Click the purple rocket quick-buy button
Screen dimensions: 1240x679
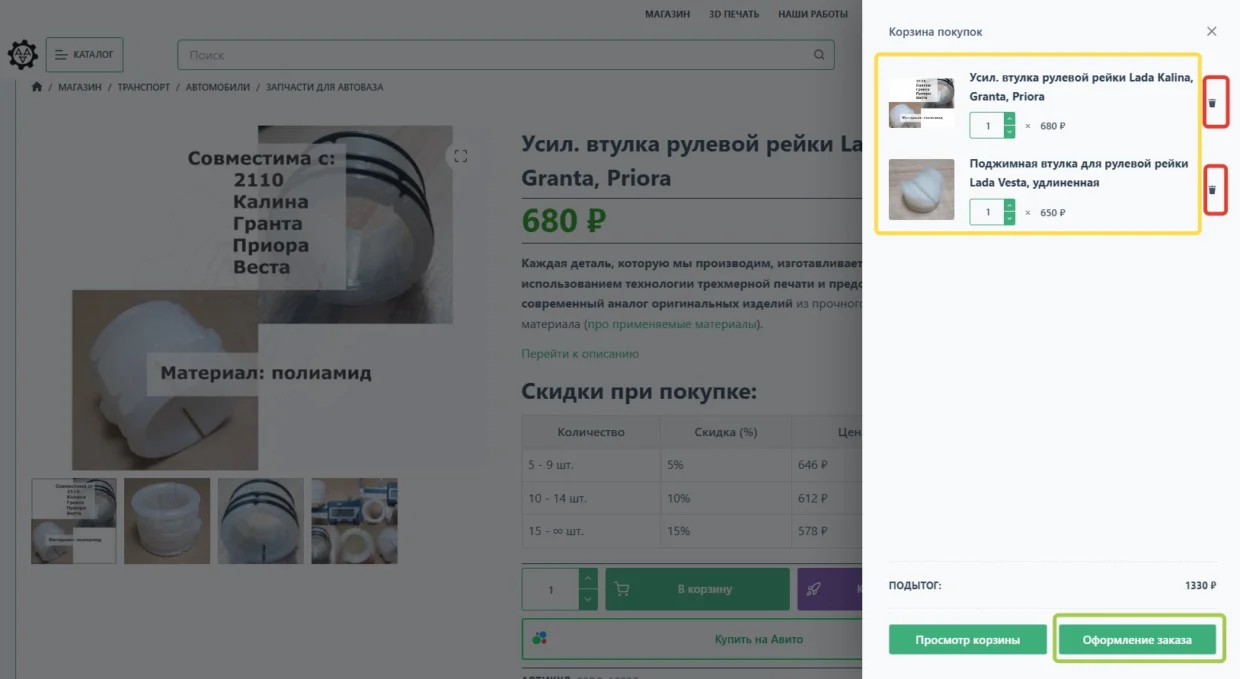tap(829, 589)
